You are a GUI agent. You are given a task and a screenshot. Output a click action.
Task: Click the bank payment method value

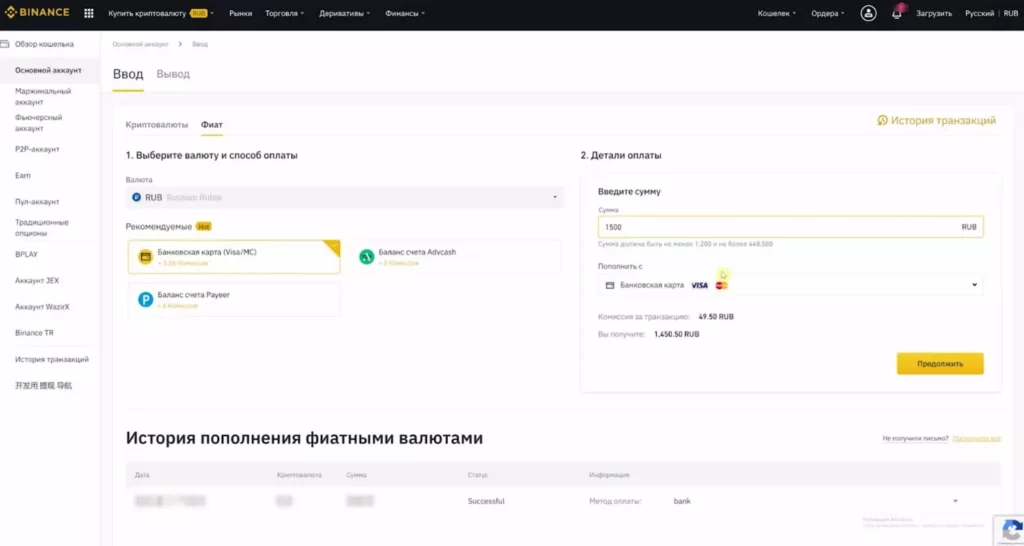[682, 502]
